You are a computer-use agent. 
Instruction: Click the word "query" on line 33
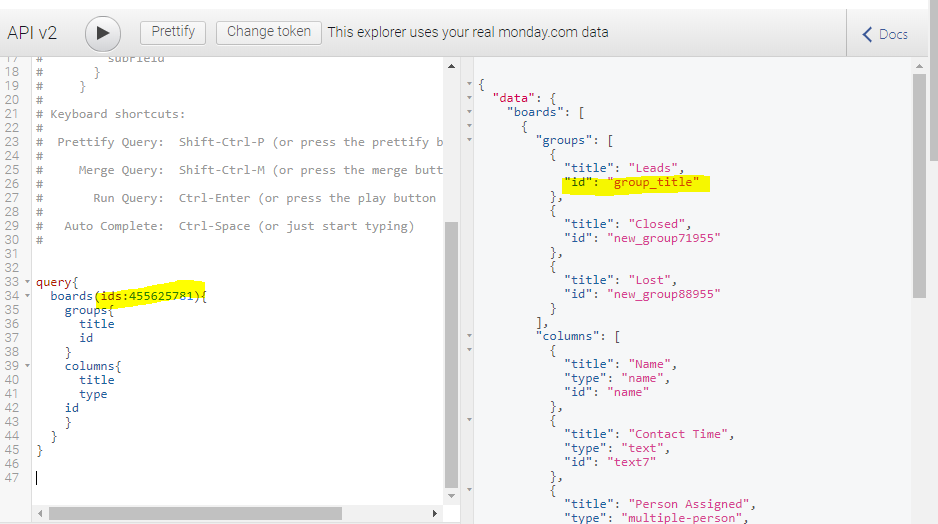[x=53, y=282]
